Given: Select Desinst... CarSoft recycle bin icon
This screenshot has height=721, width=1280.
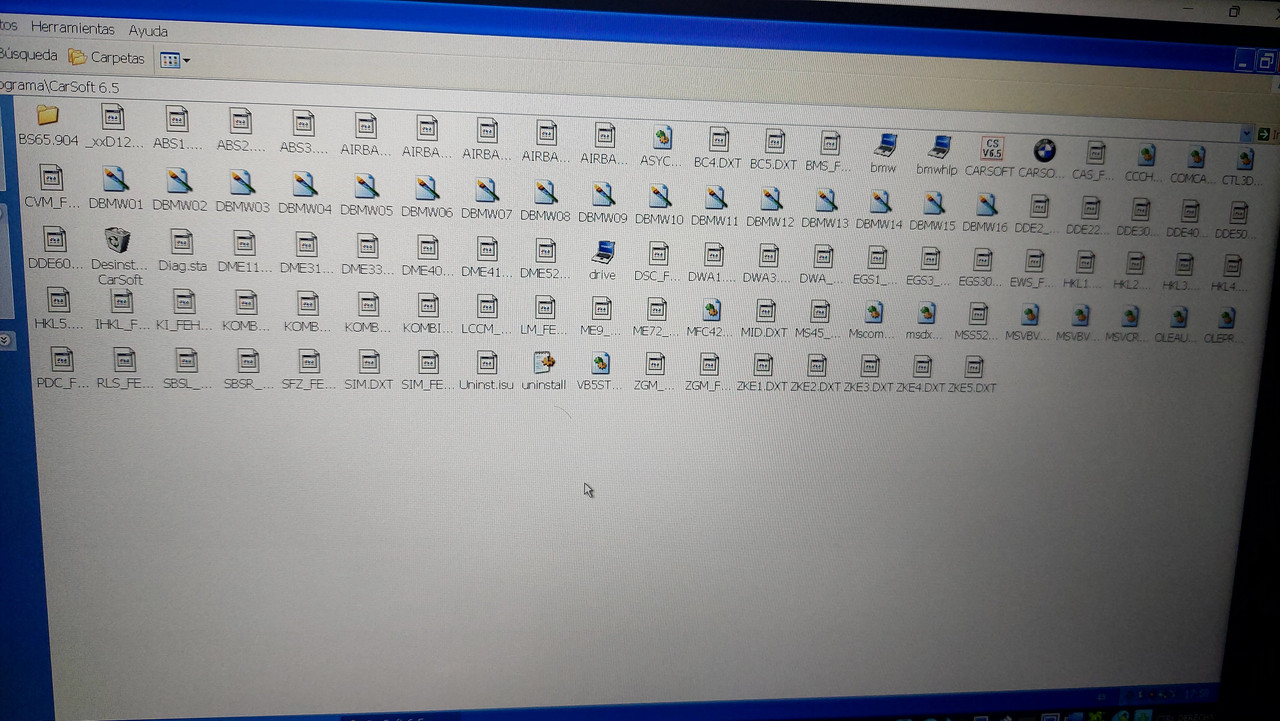Looking at the screenshot, I should (118, 241).
